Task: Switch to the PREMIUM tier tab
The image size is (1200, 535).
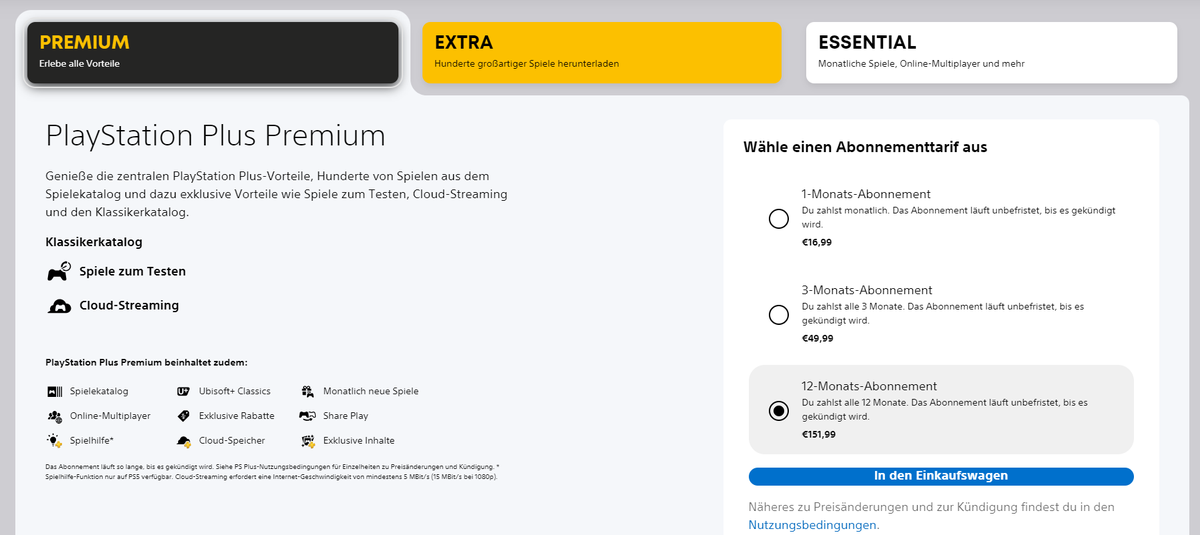Action: coord(213,53)
